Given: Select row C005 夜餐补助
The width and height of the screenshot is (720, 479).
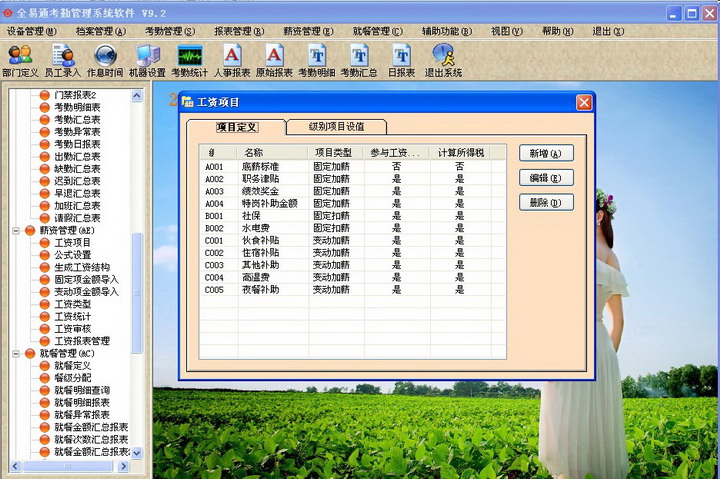Looking at the screenshot, I should 353,290.
